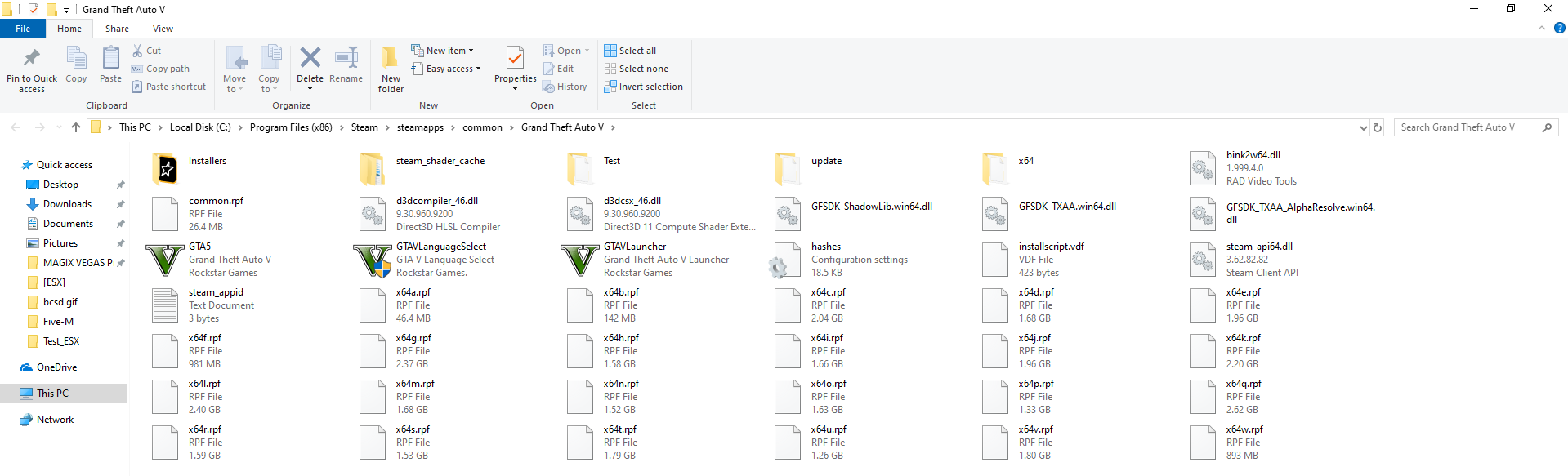Create a New folder from ribbon
Screen dimensions: 1568x476
click(391, 69)
